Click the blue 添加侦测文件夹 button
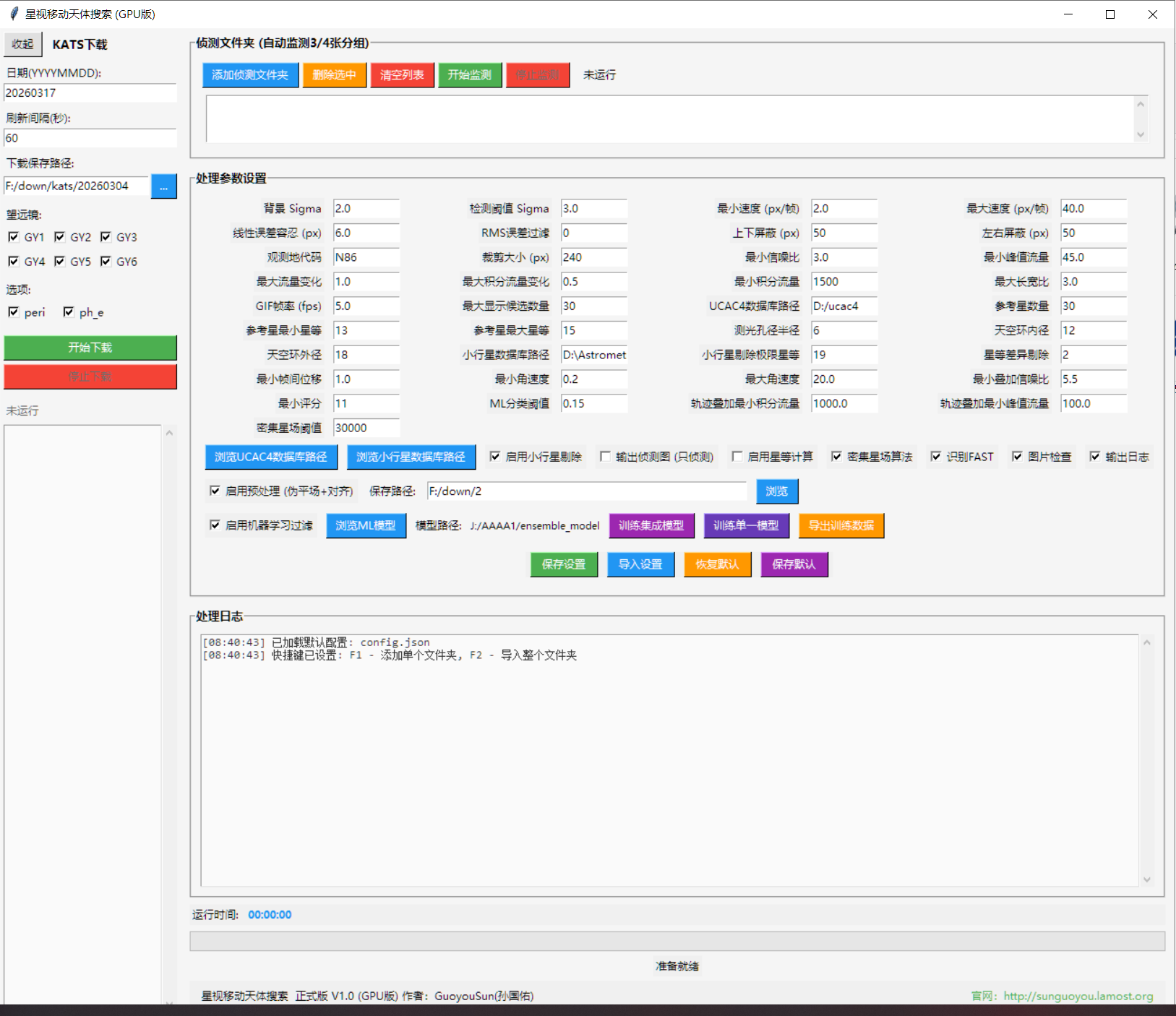This screenshot has height=1016, width=1176. pyautogui.click(x=250, y=75)
